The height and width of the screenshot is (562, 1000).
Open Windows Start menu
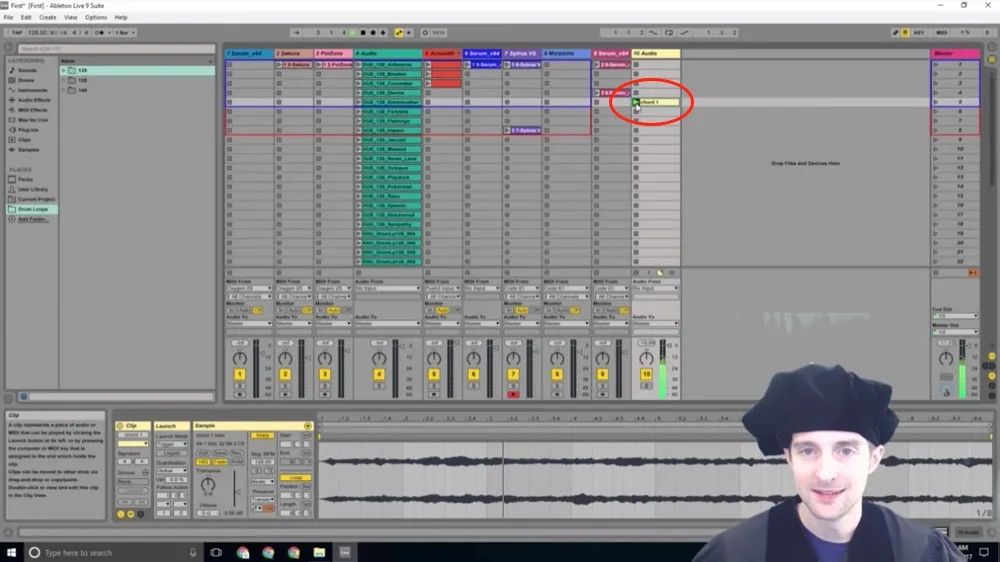click(x=11, y=552)
